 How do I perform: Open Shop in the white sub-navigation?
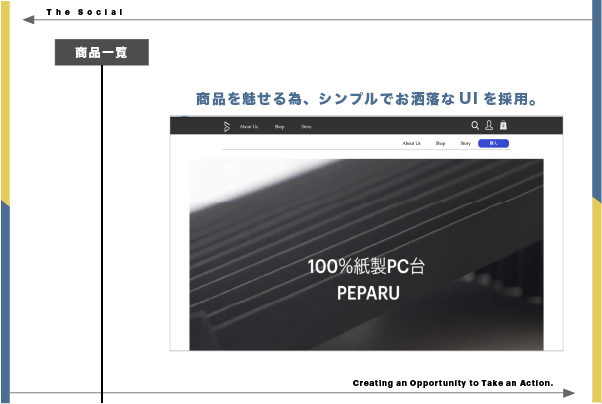pos(440,144)
